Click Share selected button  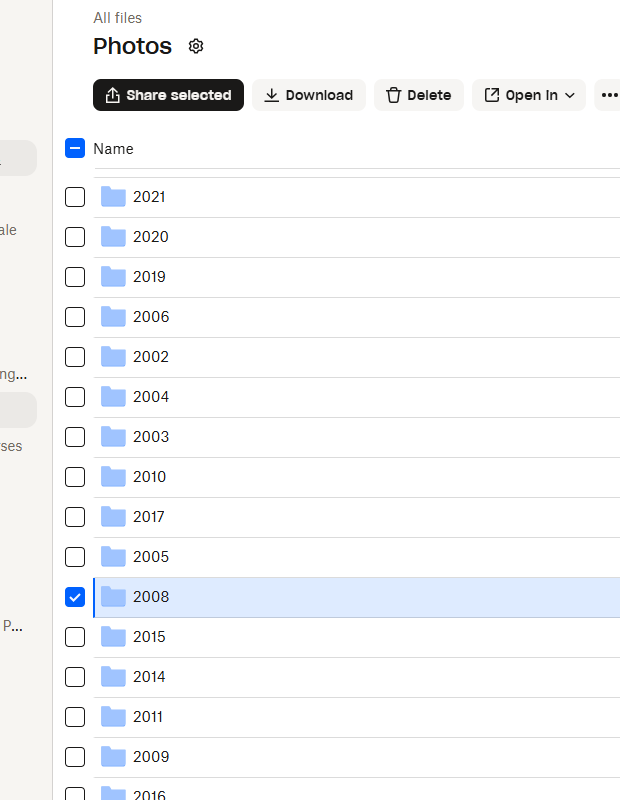click(x=168, y=95)
